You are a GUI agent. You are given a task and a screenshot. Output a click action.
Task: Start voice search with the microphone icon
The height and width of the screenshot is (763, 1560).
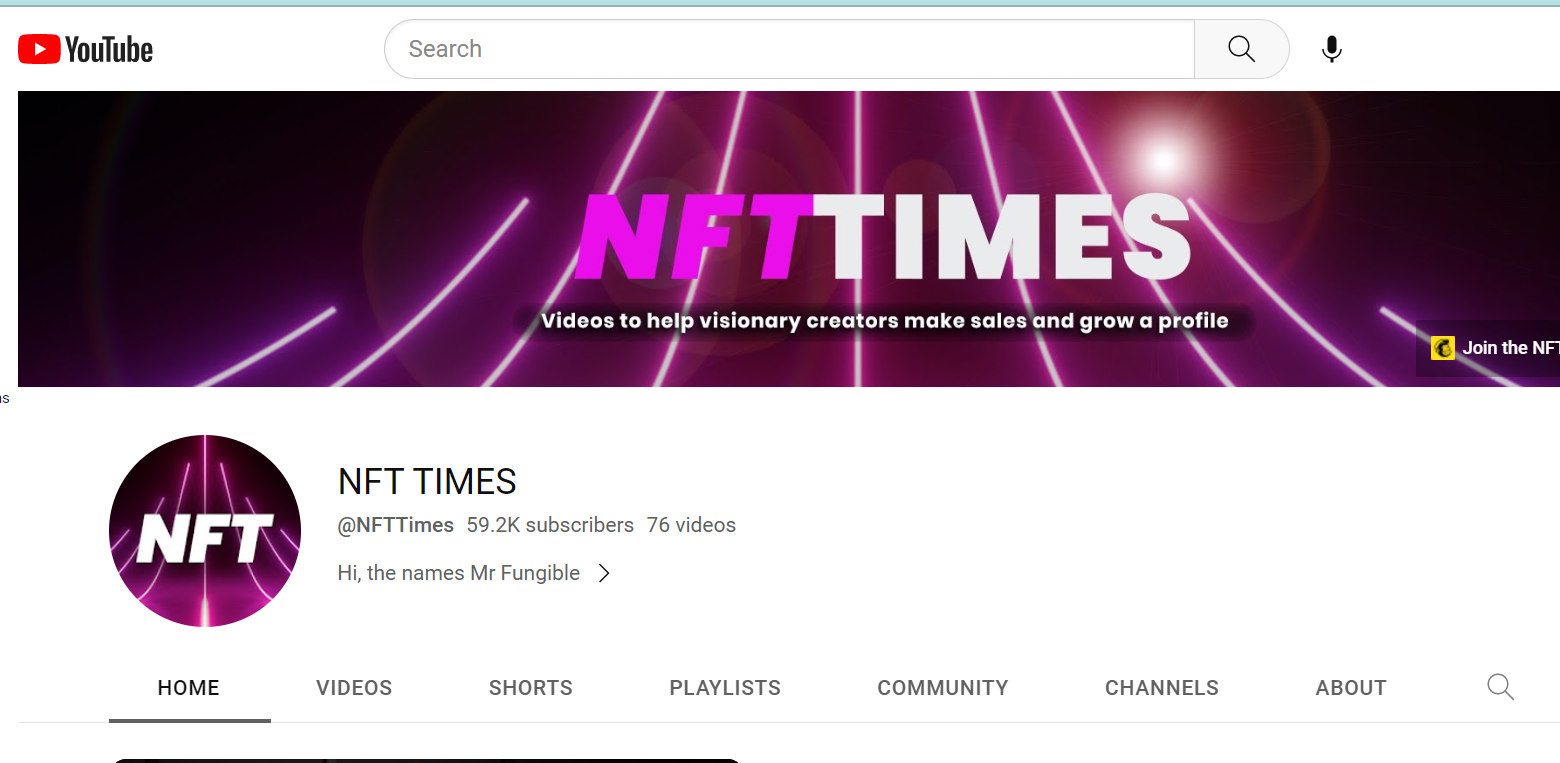coord(1331,49)
